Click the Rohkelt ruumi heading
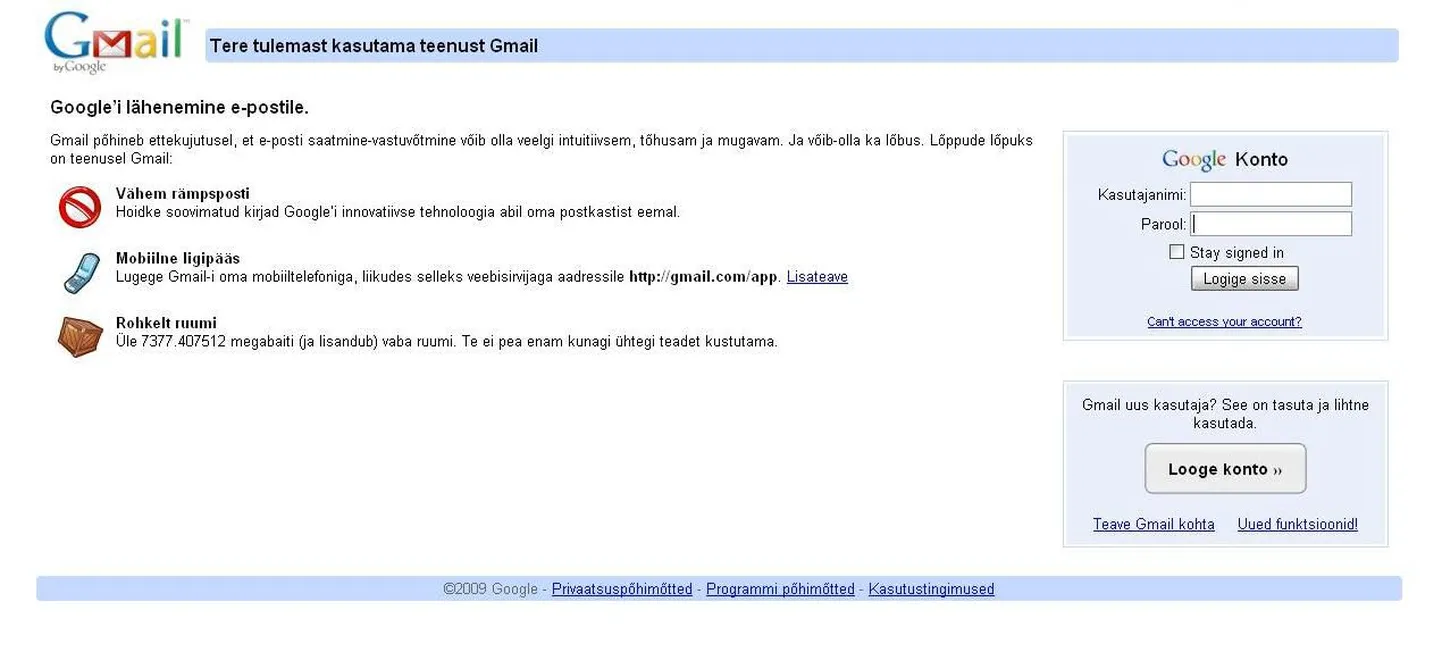Screen dimensions: 1442x652 click(x=166, y=323)
